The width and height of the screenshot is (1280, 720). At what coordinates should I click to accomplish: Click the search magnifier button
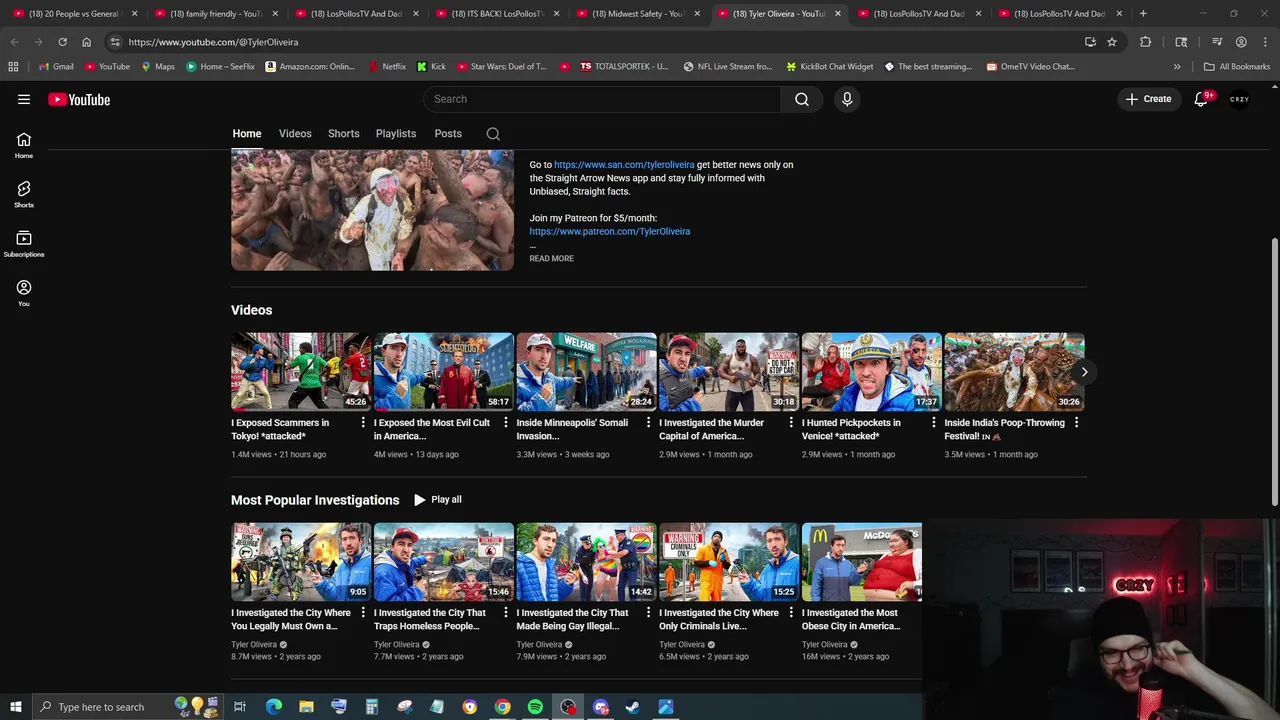click(x=802, y=99)
